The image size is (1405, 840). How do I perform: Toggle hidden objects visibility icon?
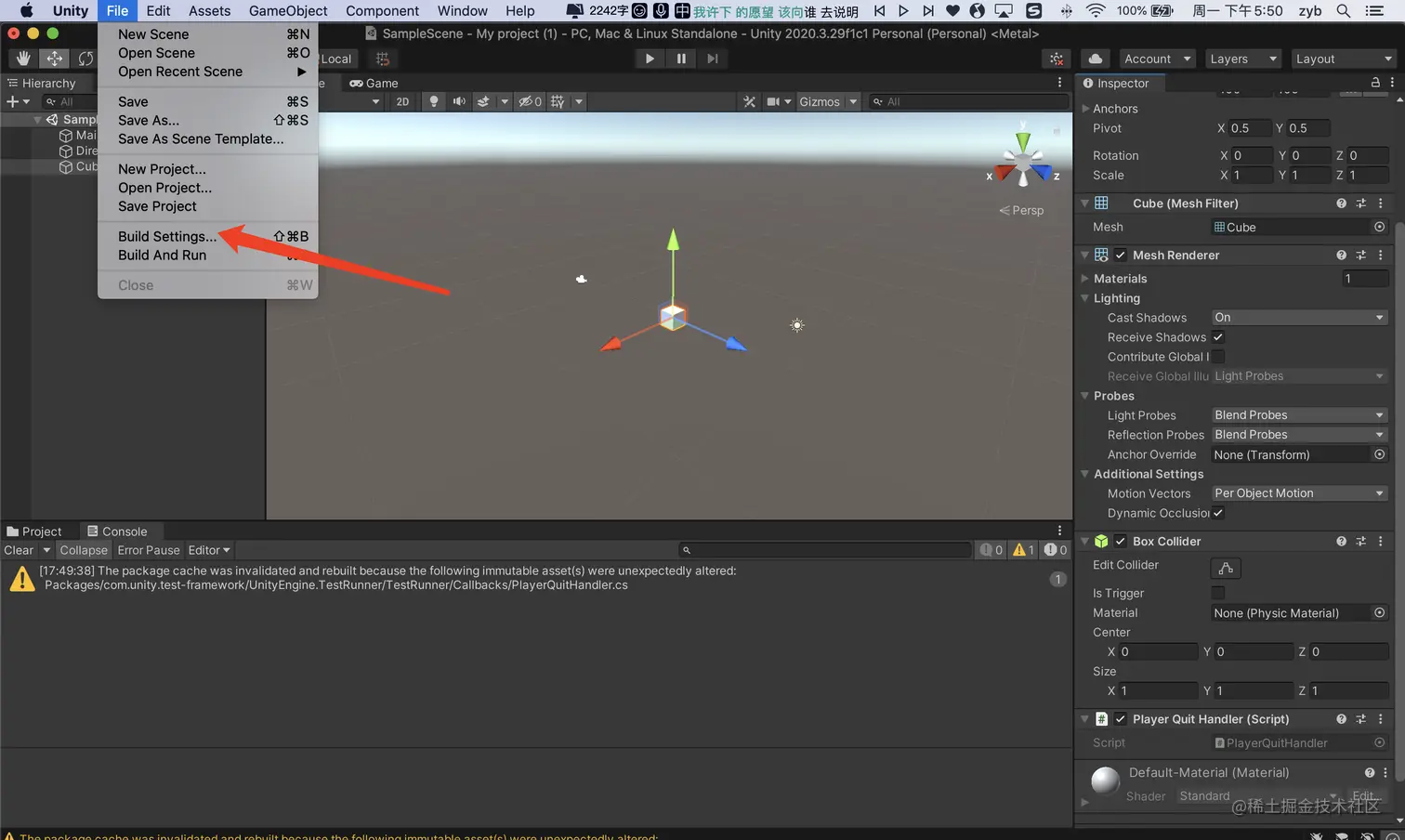coord(530,101)
